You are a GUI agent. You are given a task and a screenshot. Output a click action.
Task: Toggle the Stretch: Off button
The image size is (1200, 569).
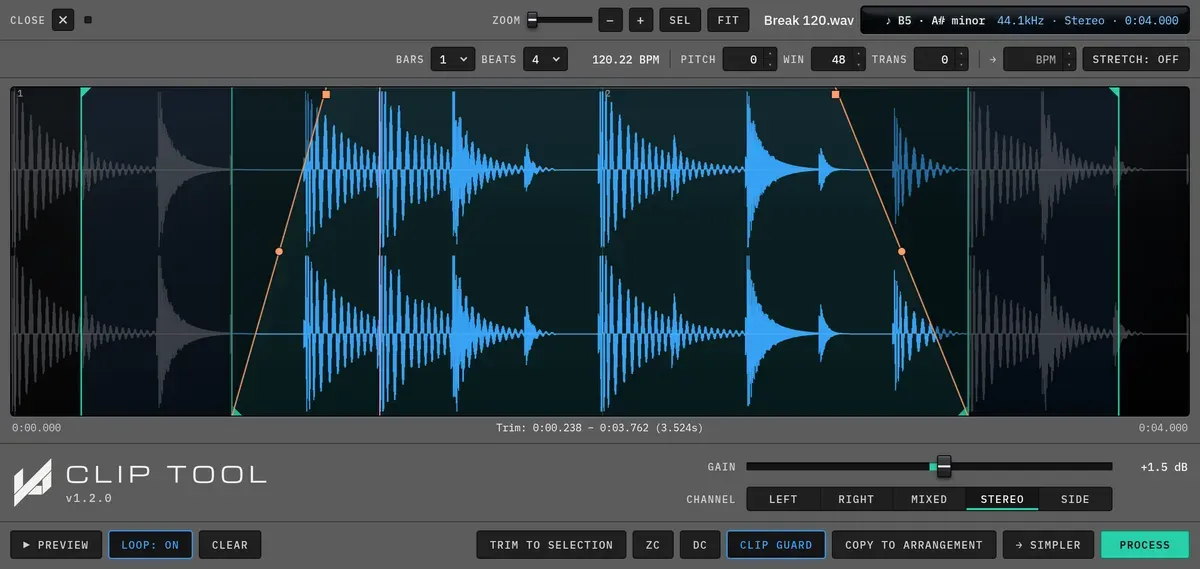pyautogui.click(x=1135, y=59)
